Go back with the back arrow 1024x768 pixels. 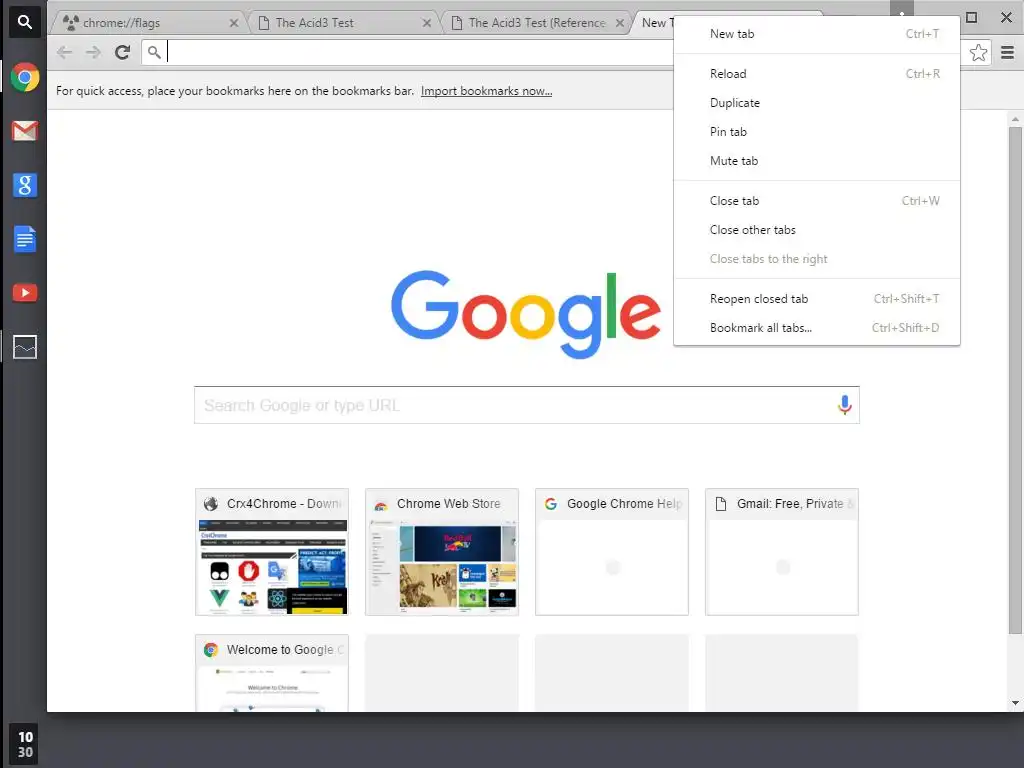click(64, 52)
